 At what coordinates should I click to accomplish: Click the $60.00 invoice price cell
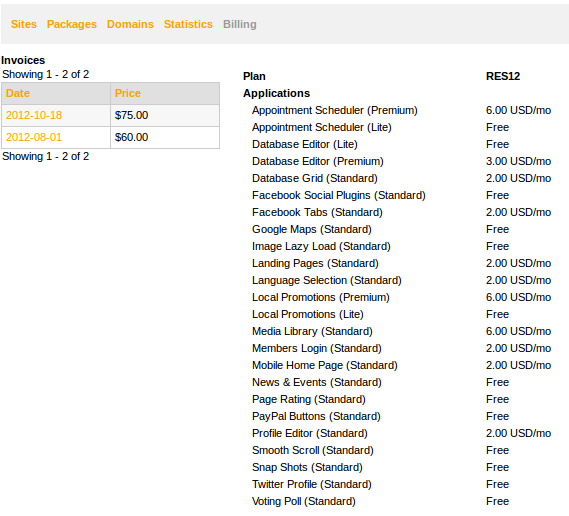coord(165,138)
